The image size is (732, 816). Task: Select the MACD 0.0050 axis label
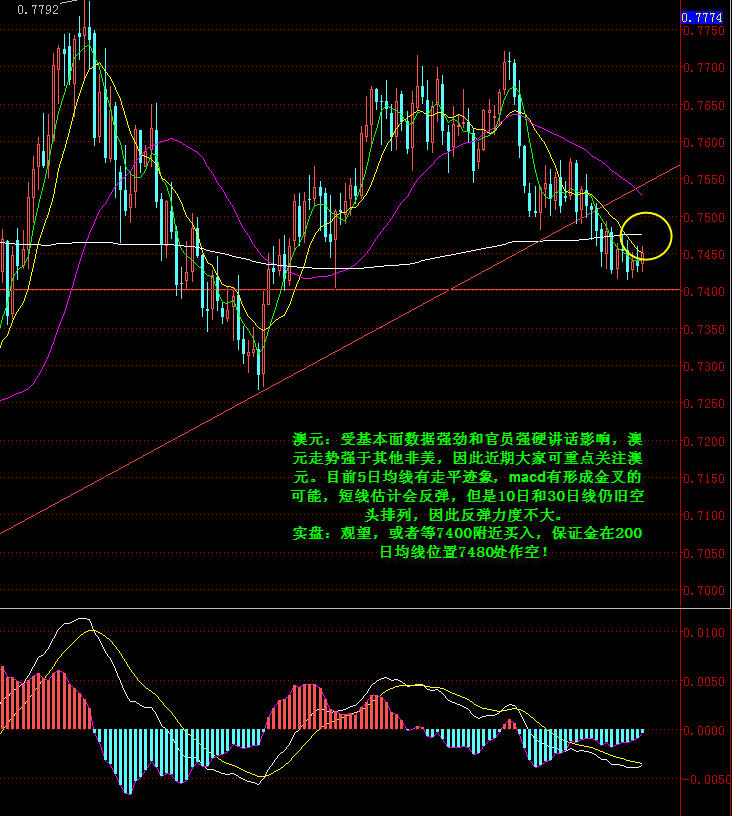(704, 682)
